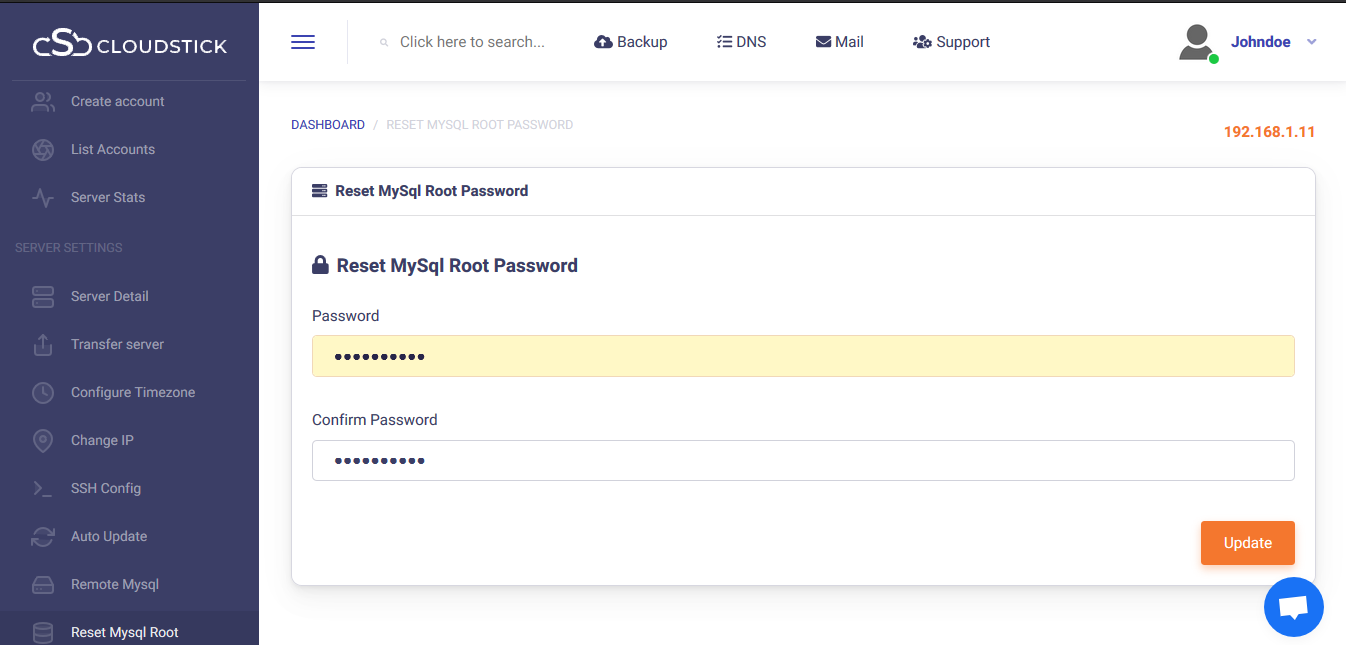Click the search magnifier icon
This screenshot has width=1346, height=645.
384,43
